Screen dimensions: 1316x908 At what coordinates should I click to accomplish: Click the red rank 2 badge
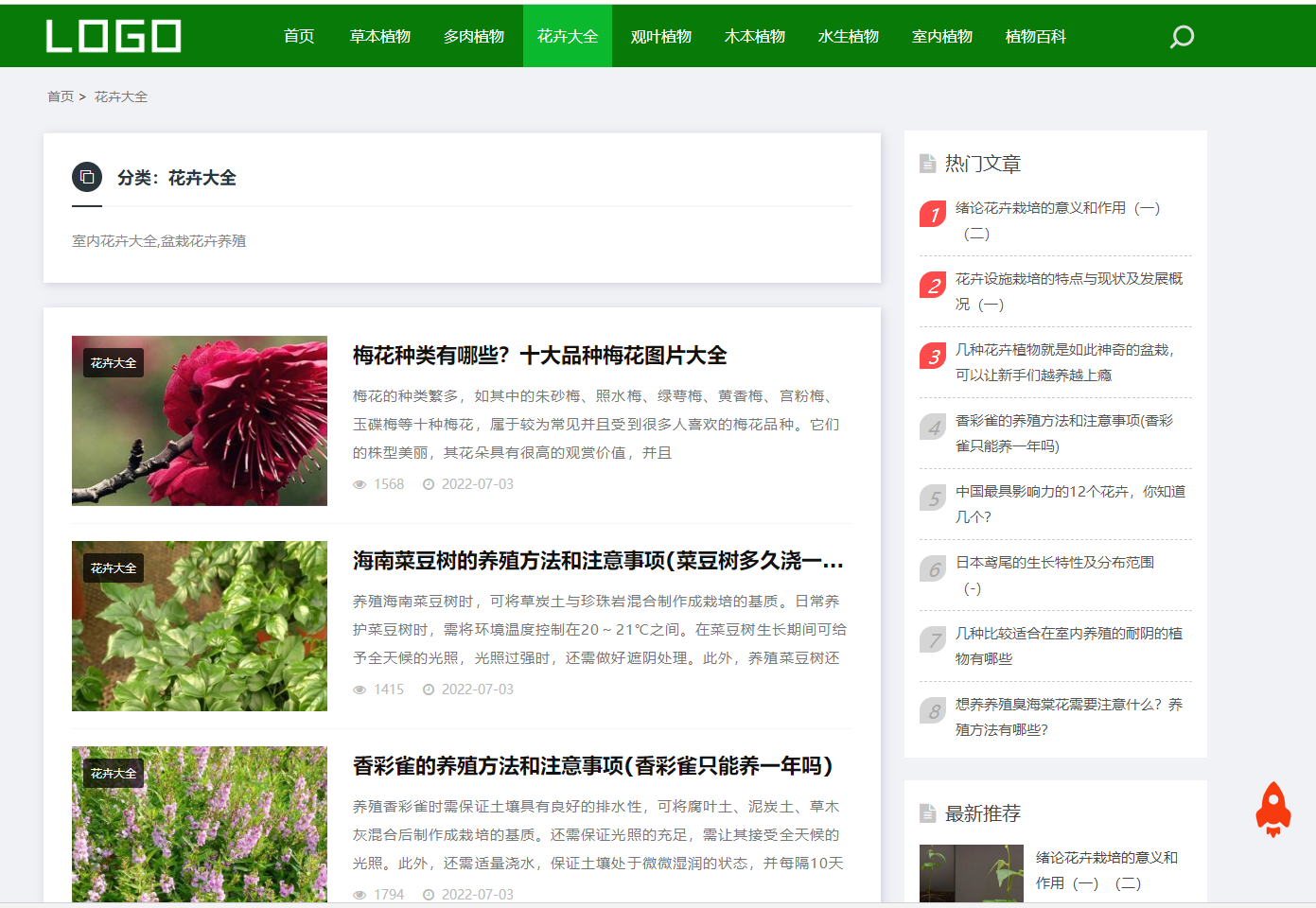point(933,286)
